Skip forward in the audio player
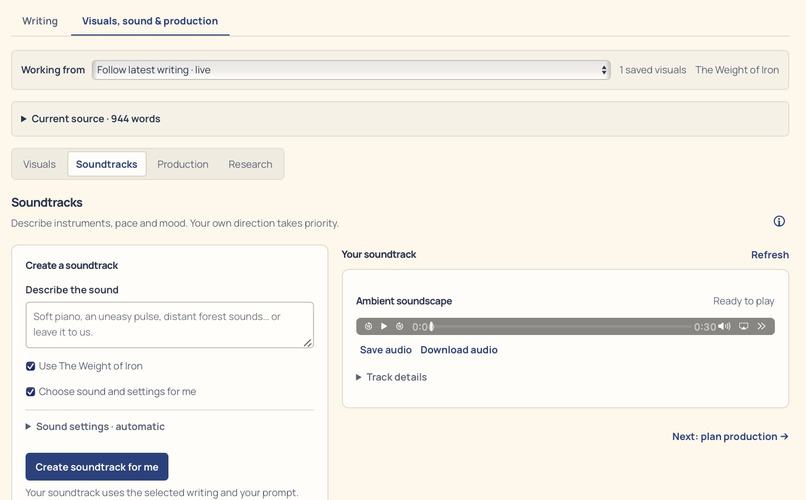This screenshot has width=806, height=500. tap(399, 326)
